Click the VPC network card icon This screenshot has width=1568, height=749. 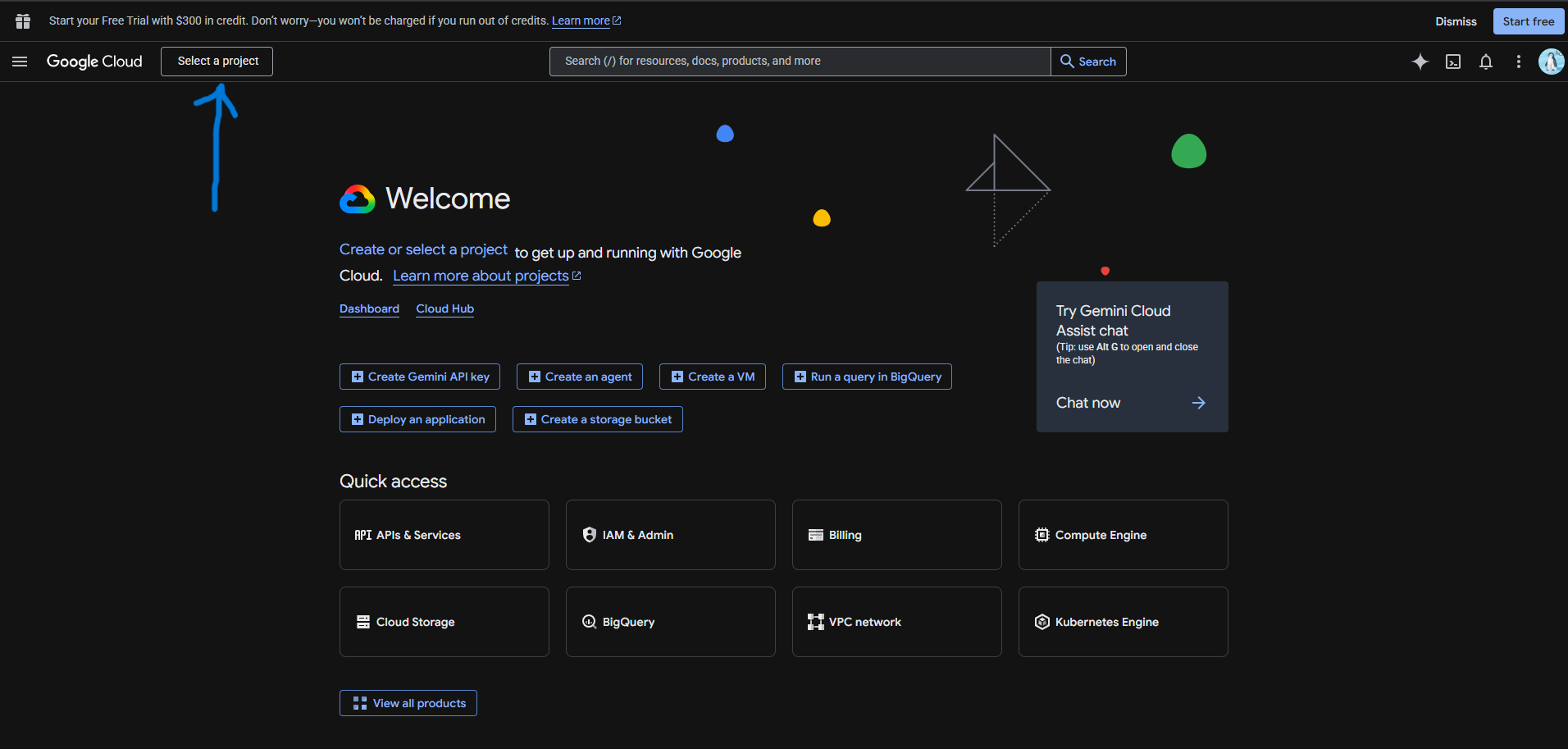click(816, 622)
